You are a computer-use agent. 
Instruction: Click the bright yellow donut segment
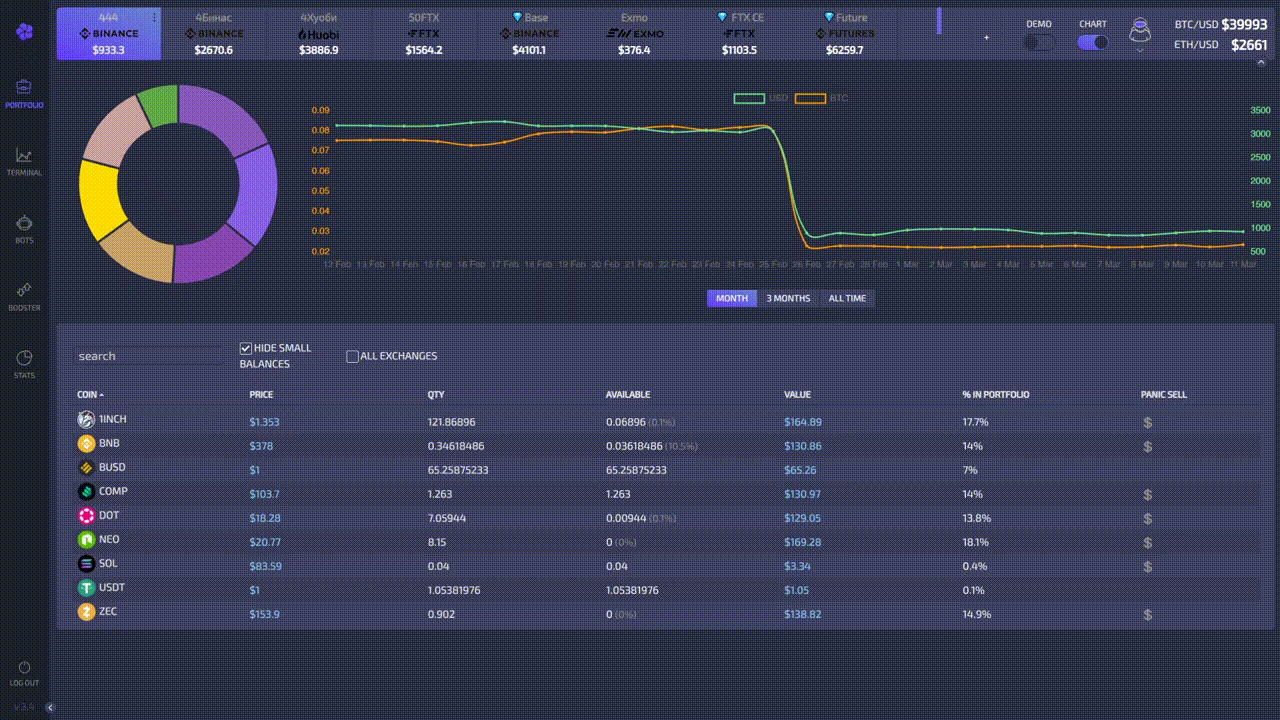pyautogui.click(x=101, y=199)
